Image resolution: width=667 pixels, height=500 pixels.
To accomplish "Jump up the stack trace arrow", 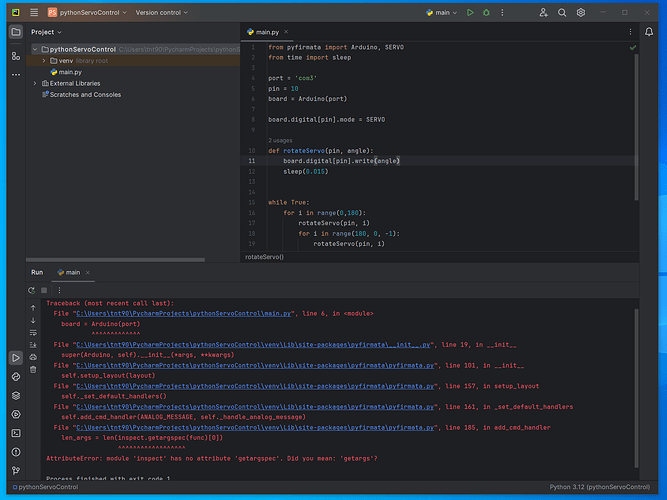I will click(33, 308).
